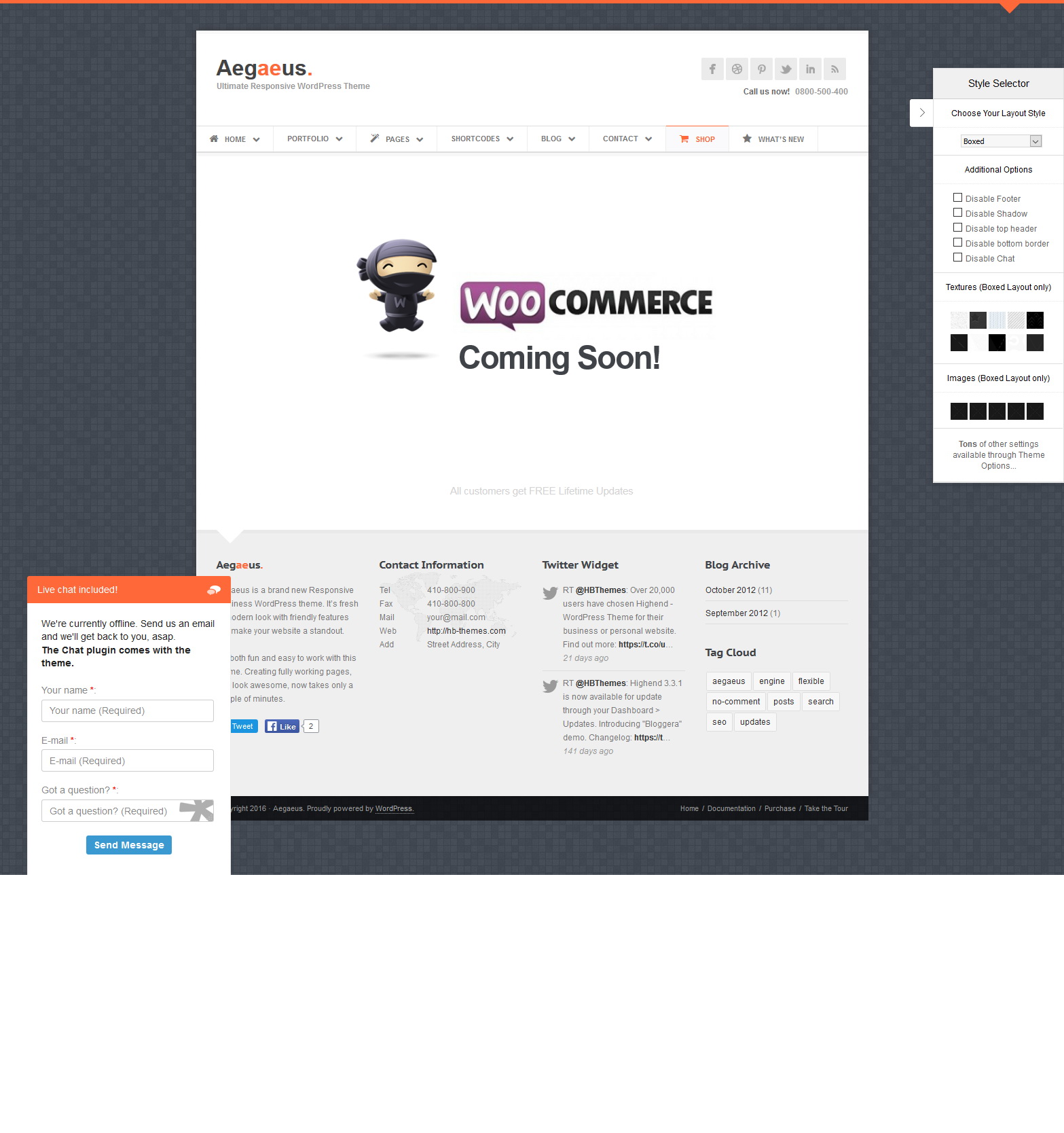Open the October 2012 archive link

tap(731, 590)
